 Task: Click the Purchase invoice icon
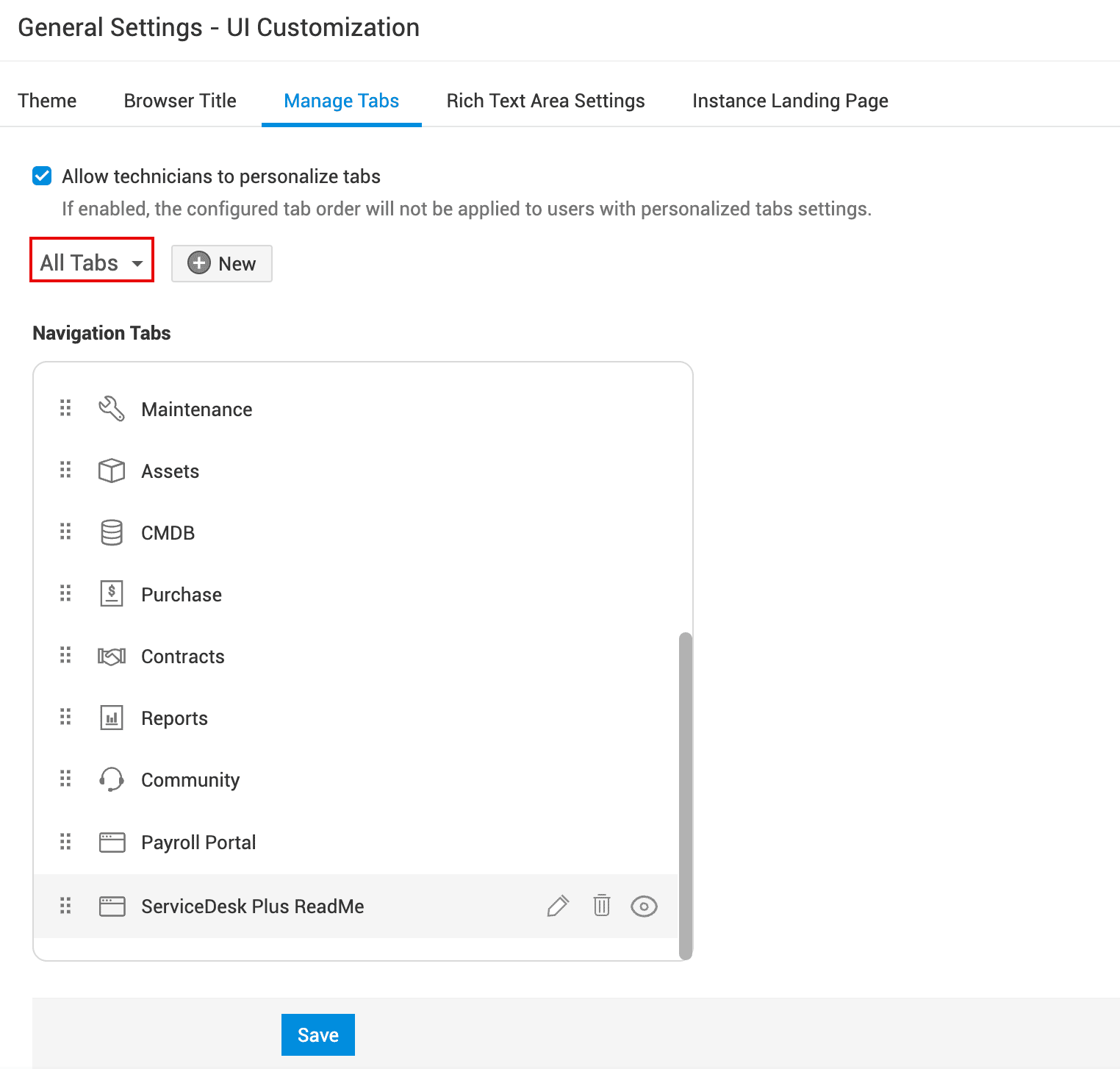coord(112,594)
